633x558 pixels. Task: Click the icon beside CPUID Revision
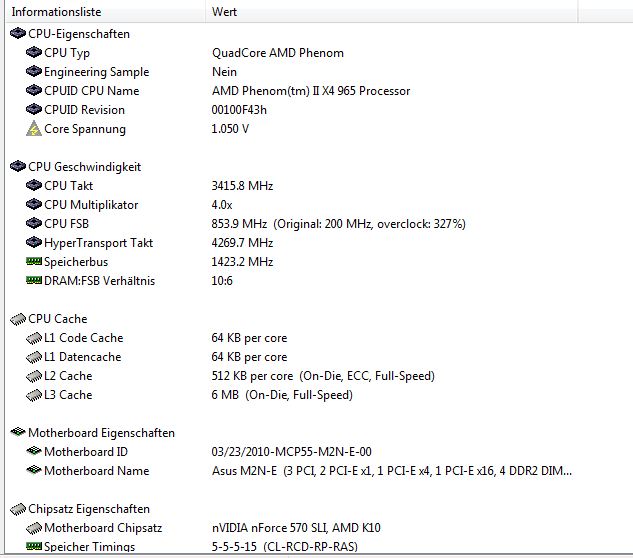[x=34, y=109]
